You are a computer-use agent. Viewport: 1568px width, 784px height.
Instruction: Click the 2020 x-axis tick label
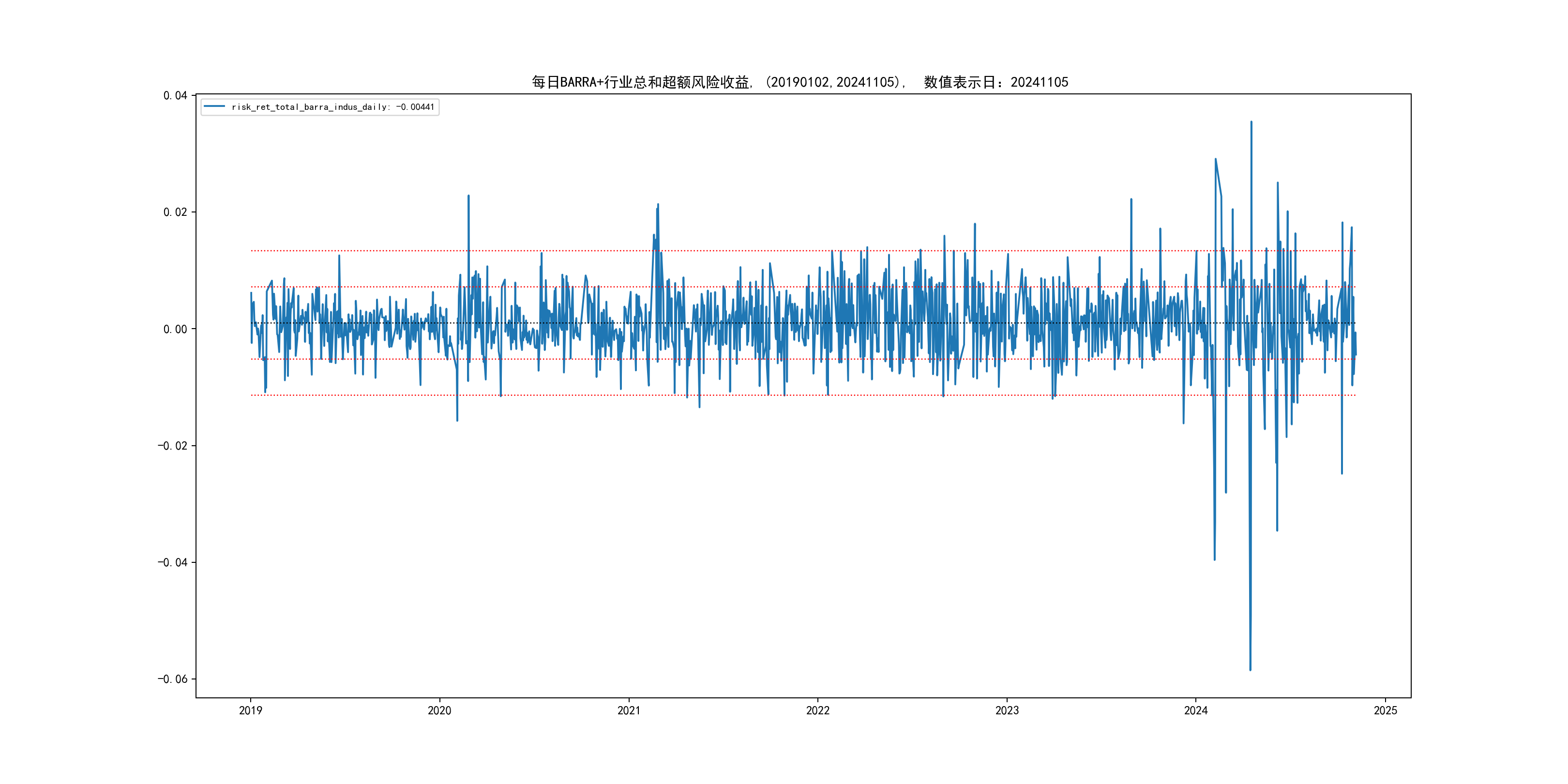coord(439,710)
